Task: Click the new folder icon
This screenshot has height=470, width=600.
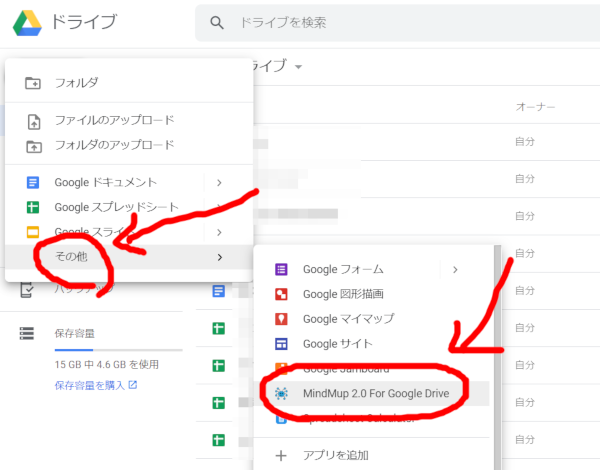Action: coord(33,83)
